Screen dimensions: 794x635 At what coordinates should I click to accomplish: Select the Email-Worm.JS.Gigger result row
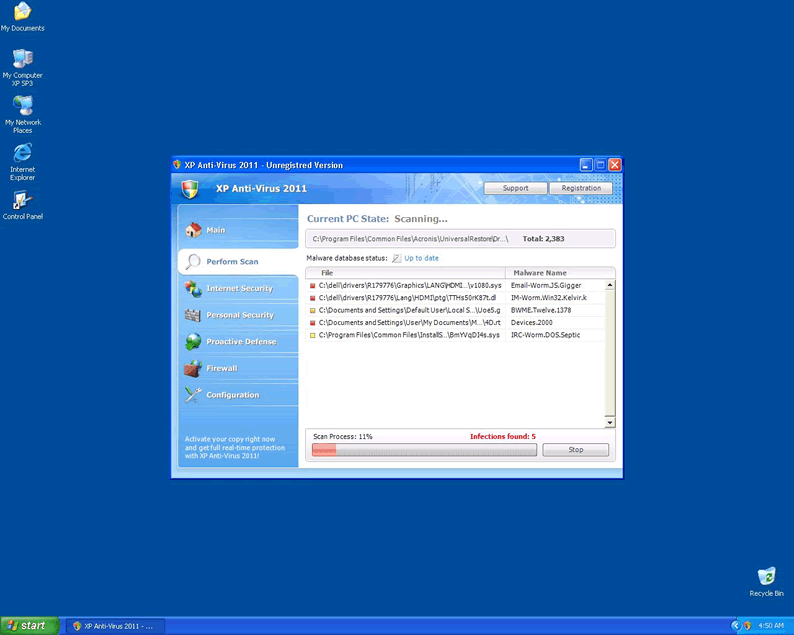pyautogui.click(x=455, y=286)
